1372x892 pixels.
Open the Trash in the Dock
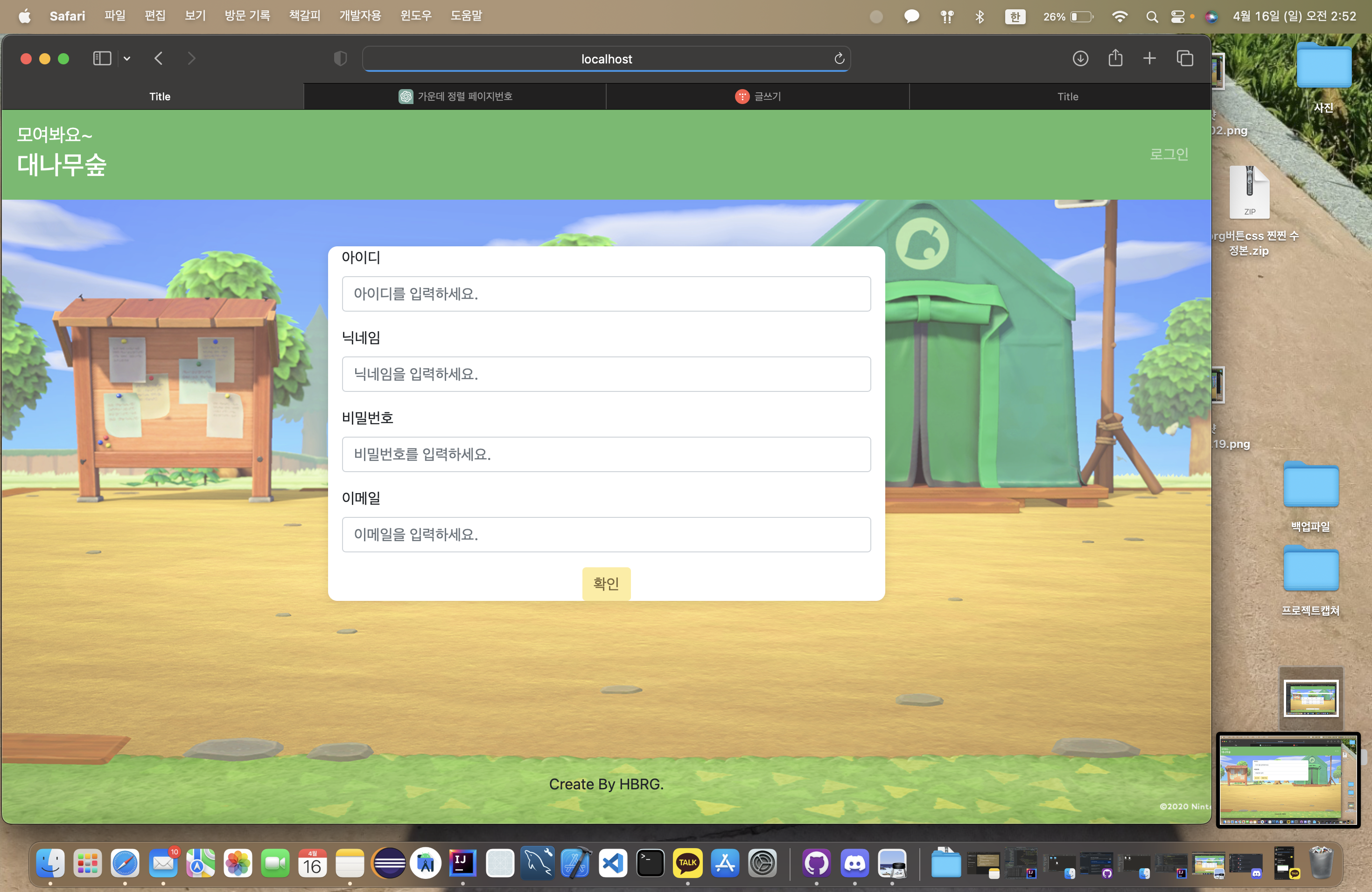coord(1321,863)
